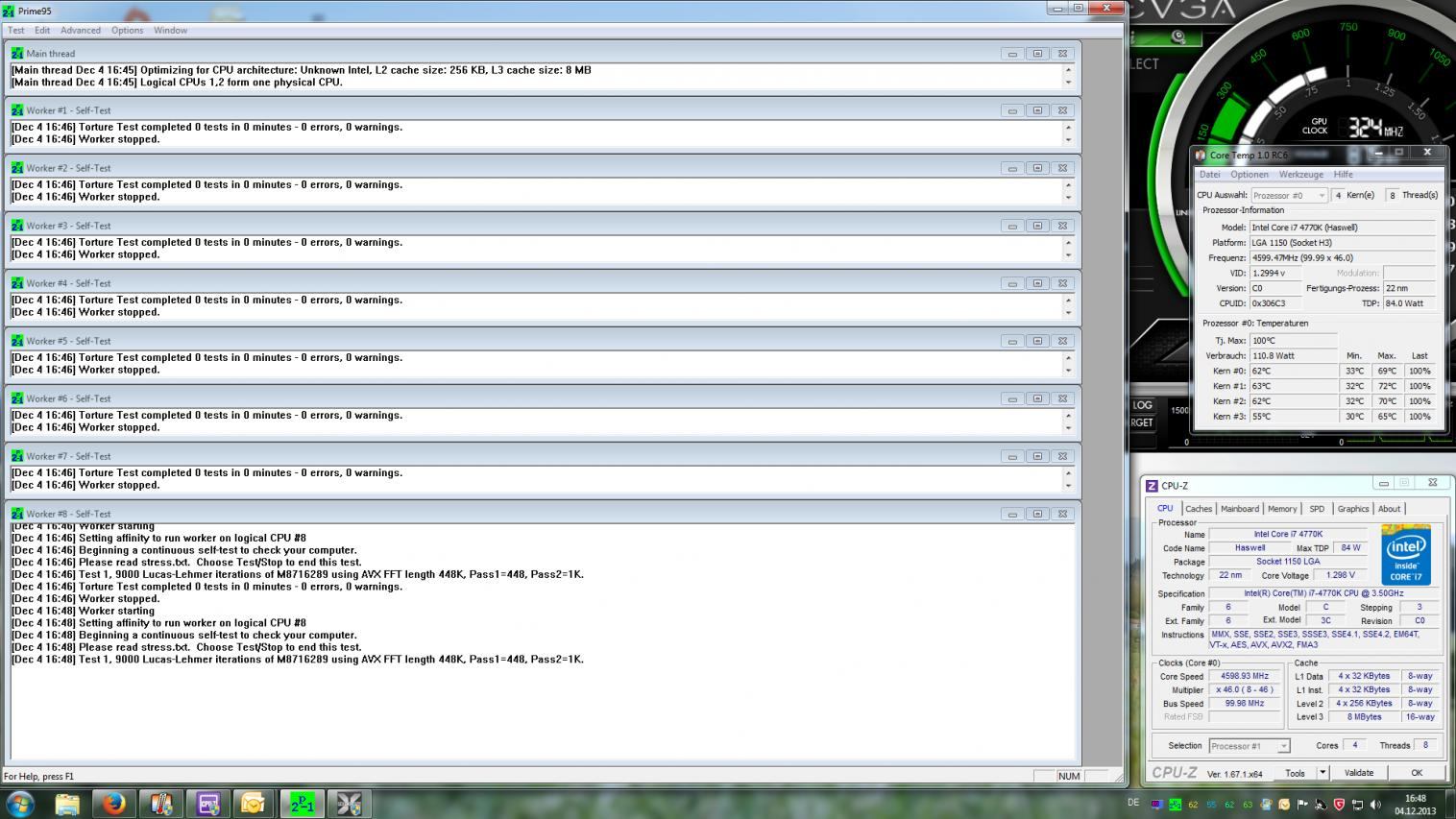Screen dimensions: 1456x819
Task: Click the Worker #4 Self-Test window icon
Action: (17, 282)
